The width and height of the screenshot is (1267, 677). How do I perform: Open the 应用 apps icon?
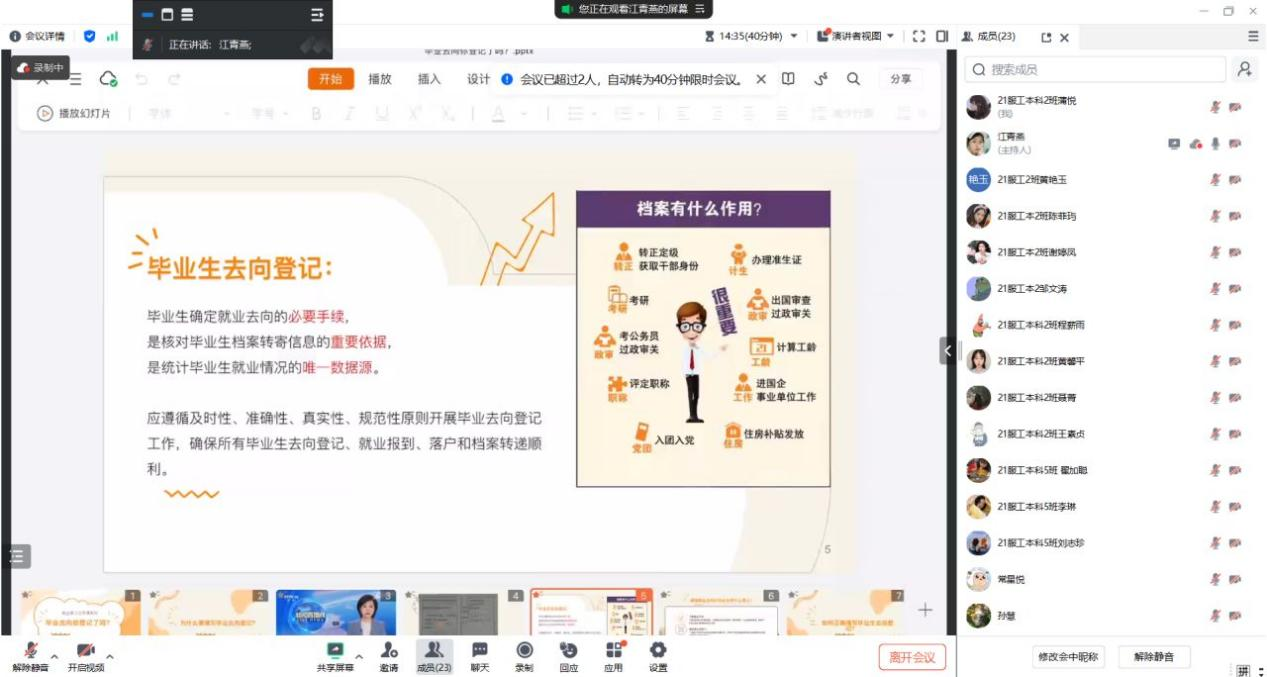[x=613, y=652]
